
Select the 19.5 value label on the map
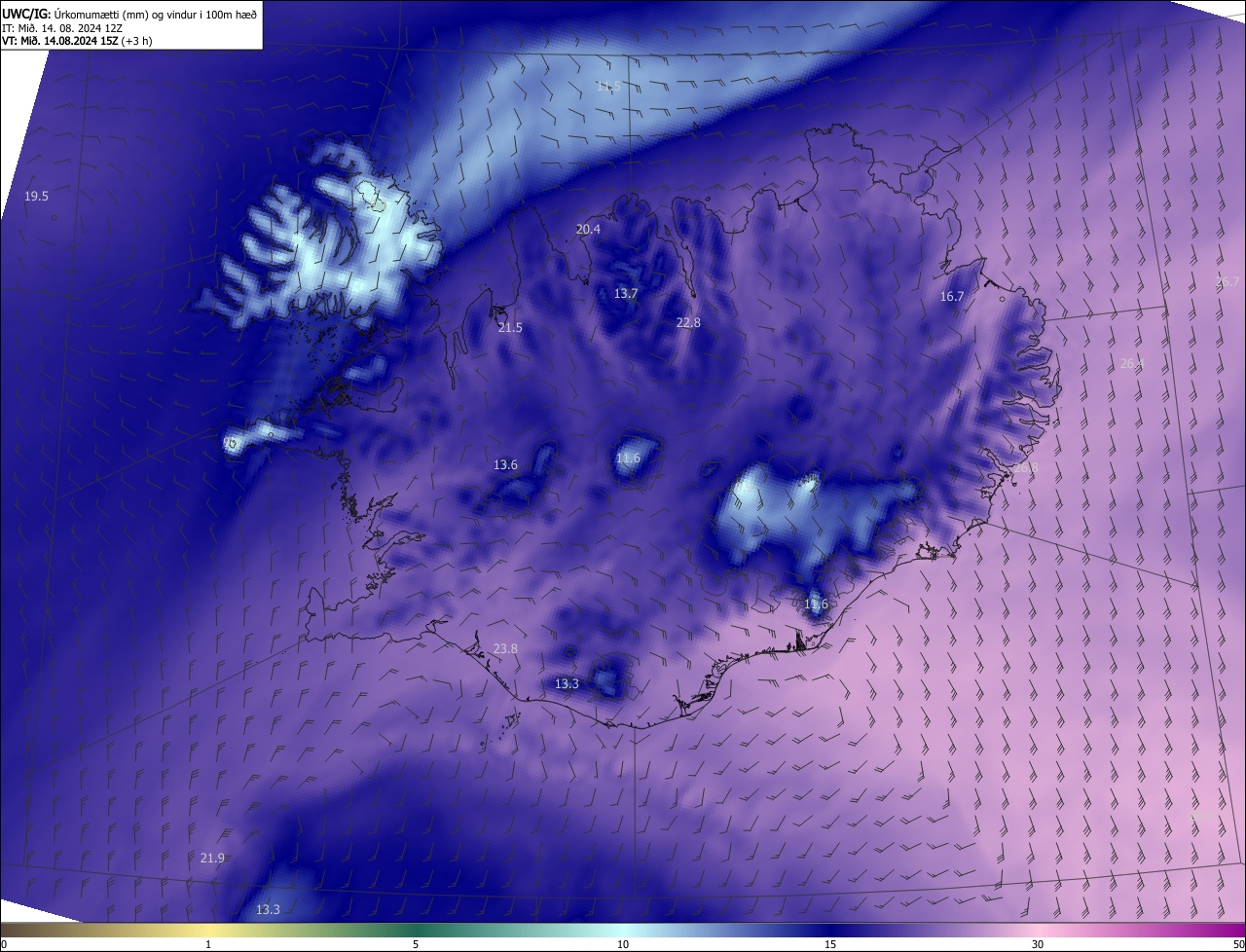[x=36, y=197]
